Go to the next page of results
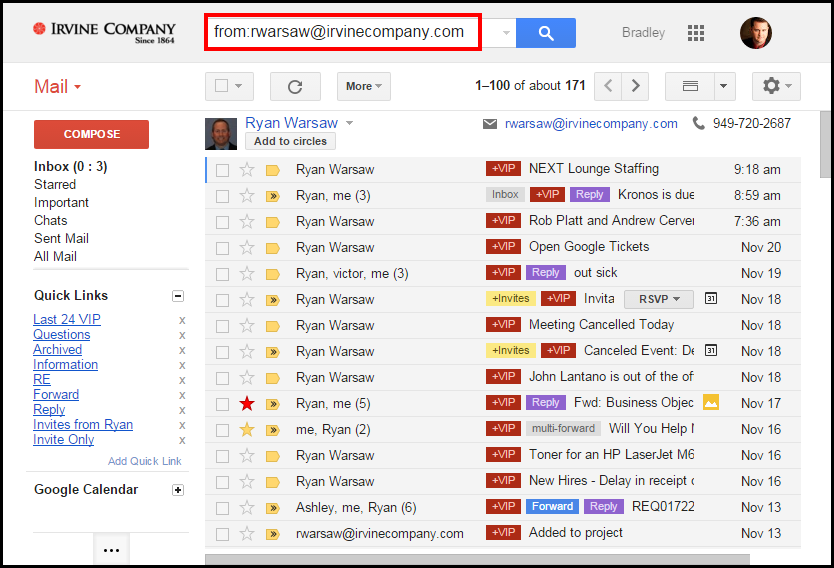 635,86
